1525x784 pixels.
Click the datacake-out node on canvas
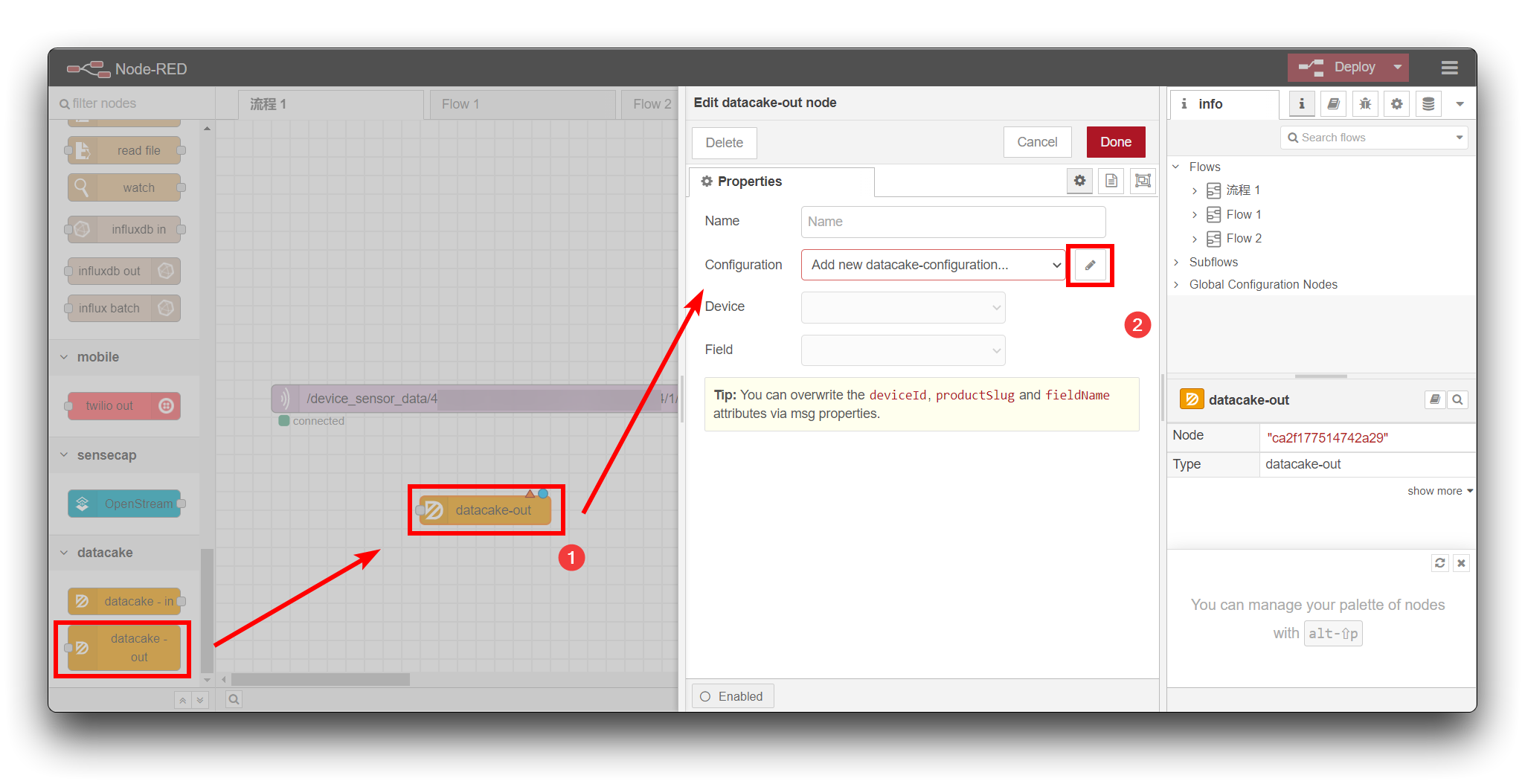click(485, 510)
